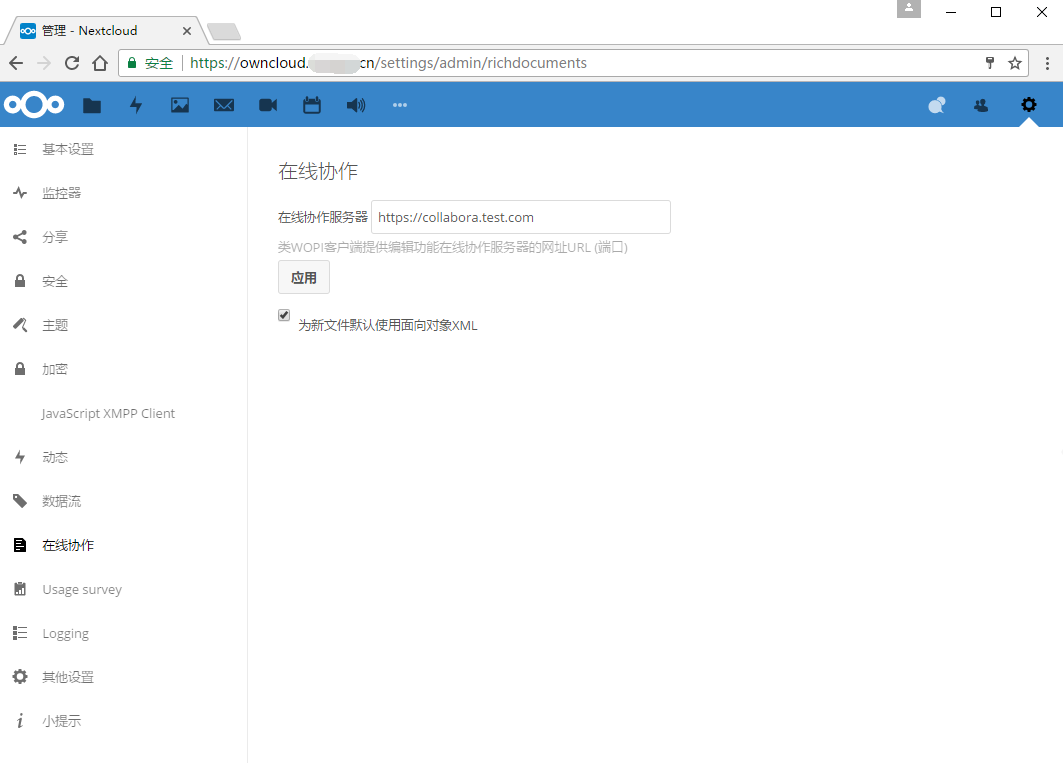Select the 加密 sidebar entry
Image resolution: width=1063 pixels, height=763 pixels.
click(54, 368)
